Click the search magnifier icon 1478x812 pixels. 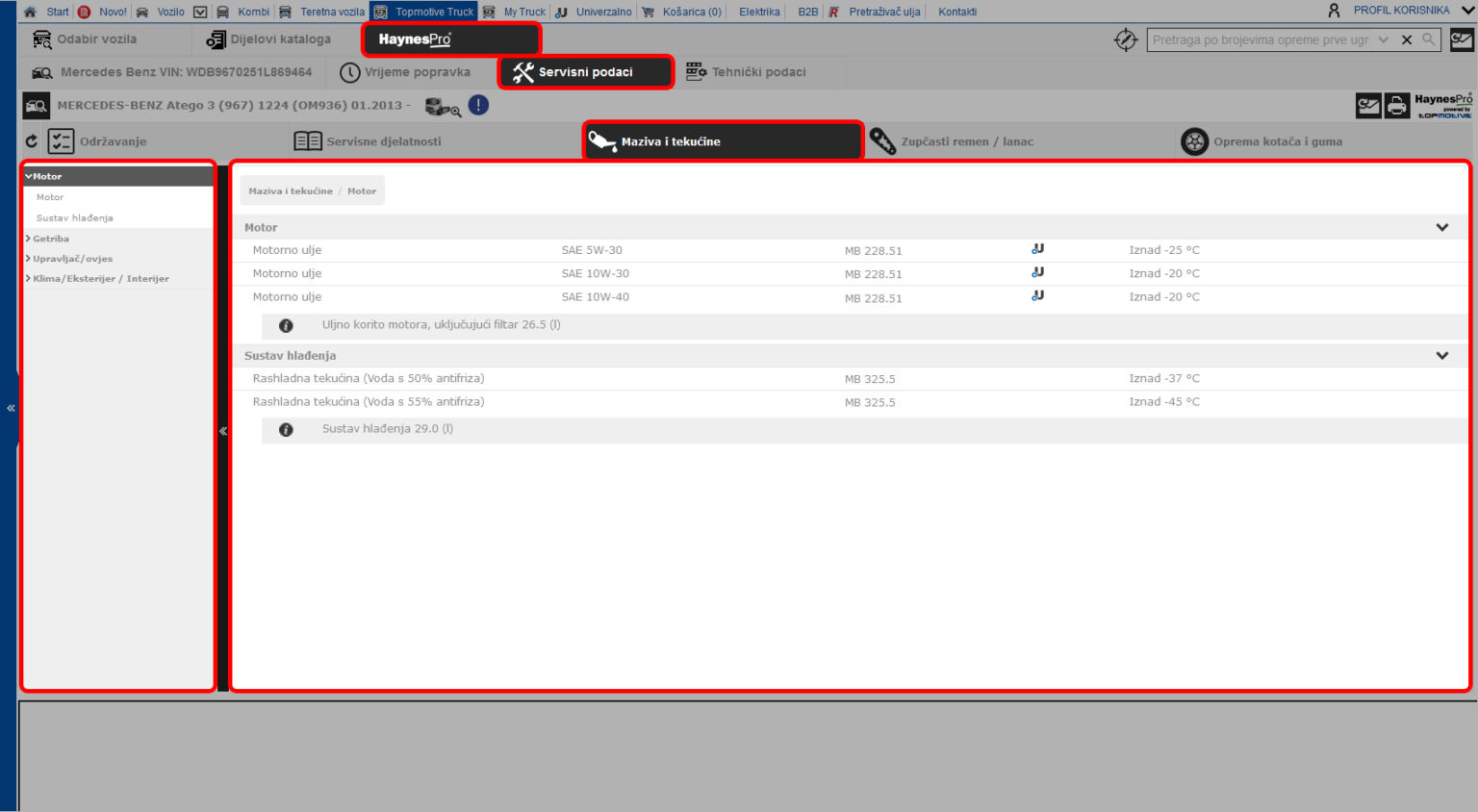coord(1429,39)
